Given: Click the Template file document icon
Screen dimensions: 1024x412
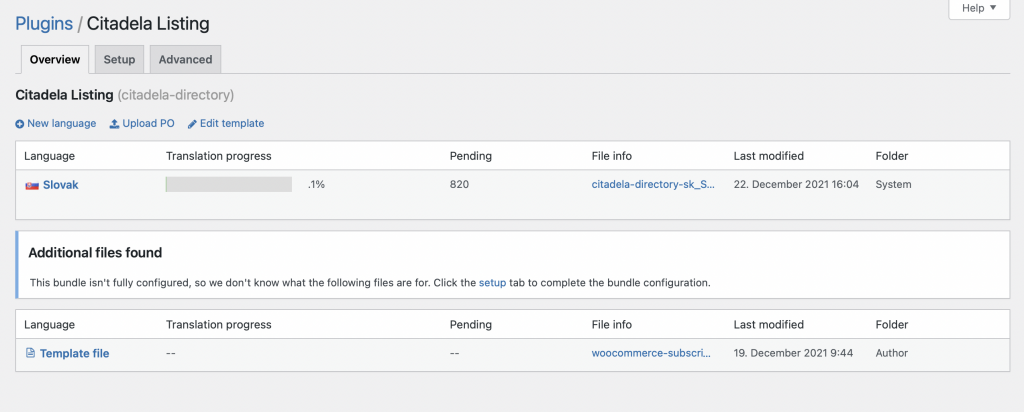Looking at the screenshot, I should click(30, 353).
